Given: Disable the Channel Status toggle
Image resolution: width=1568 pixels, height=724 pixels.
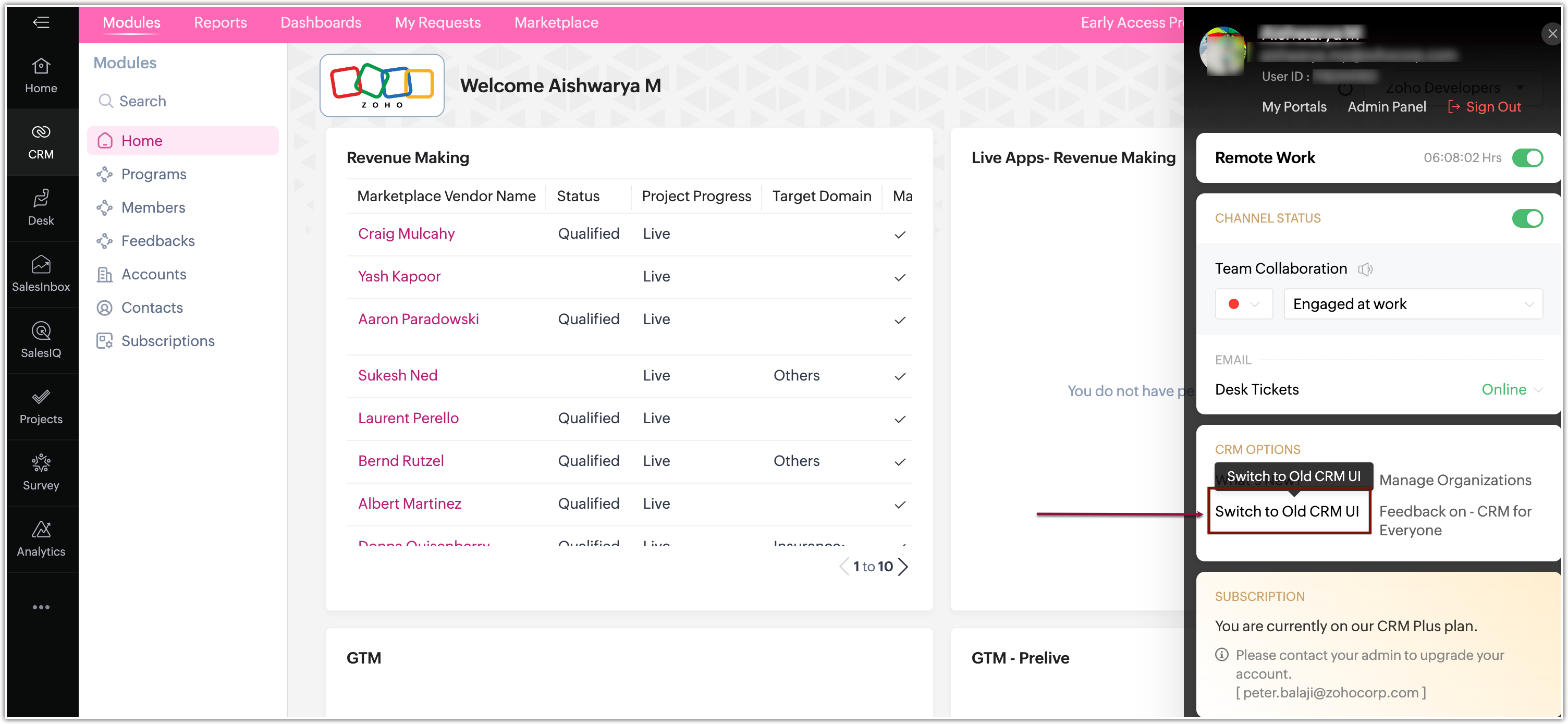Looking at the screenshot, I should pos(1527,218).
